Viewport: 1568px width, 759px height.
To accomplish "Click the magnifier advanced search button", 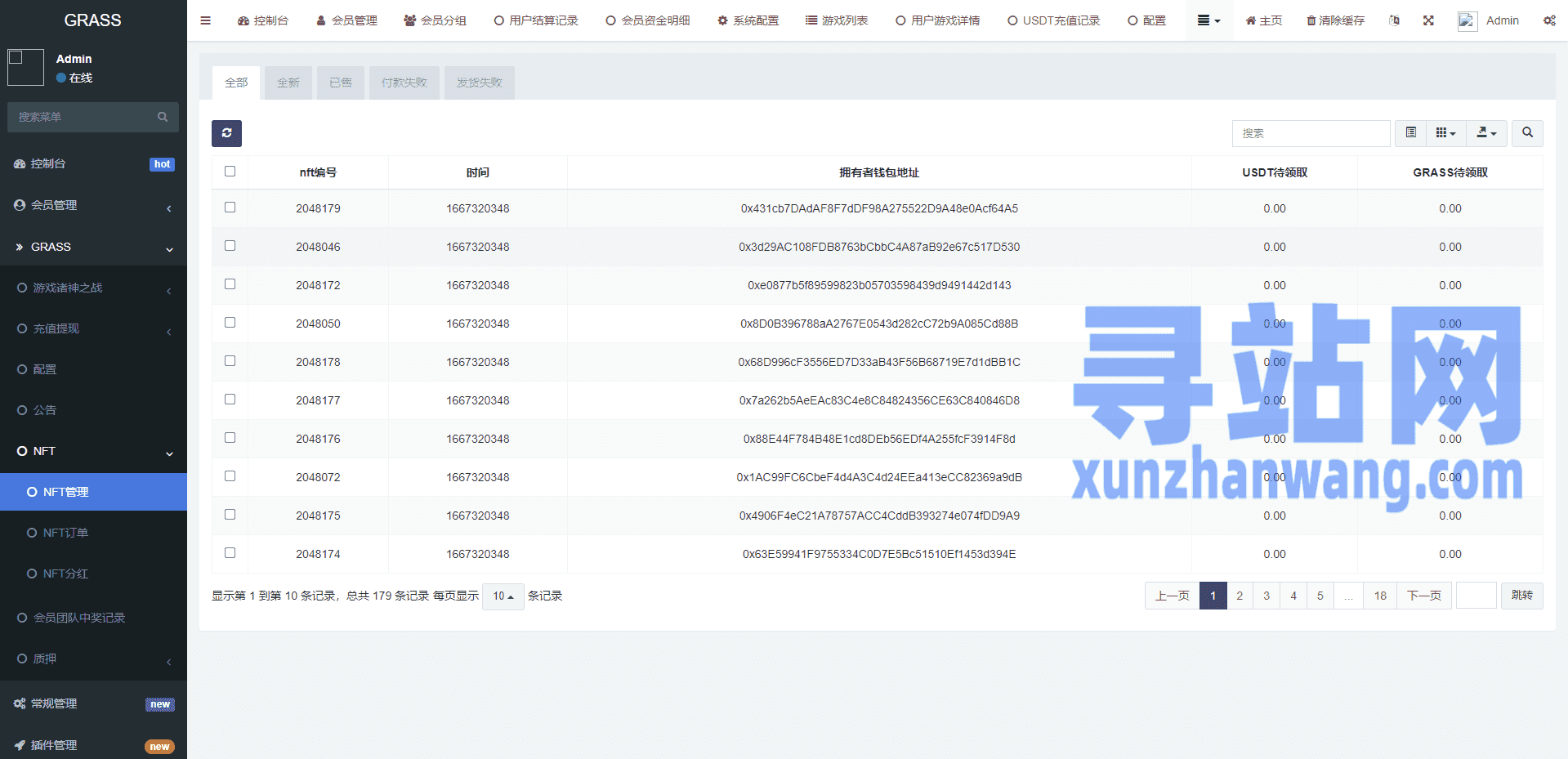I will [x=1527, y=132].
